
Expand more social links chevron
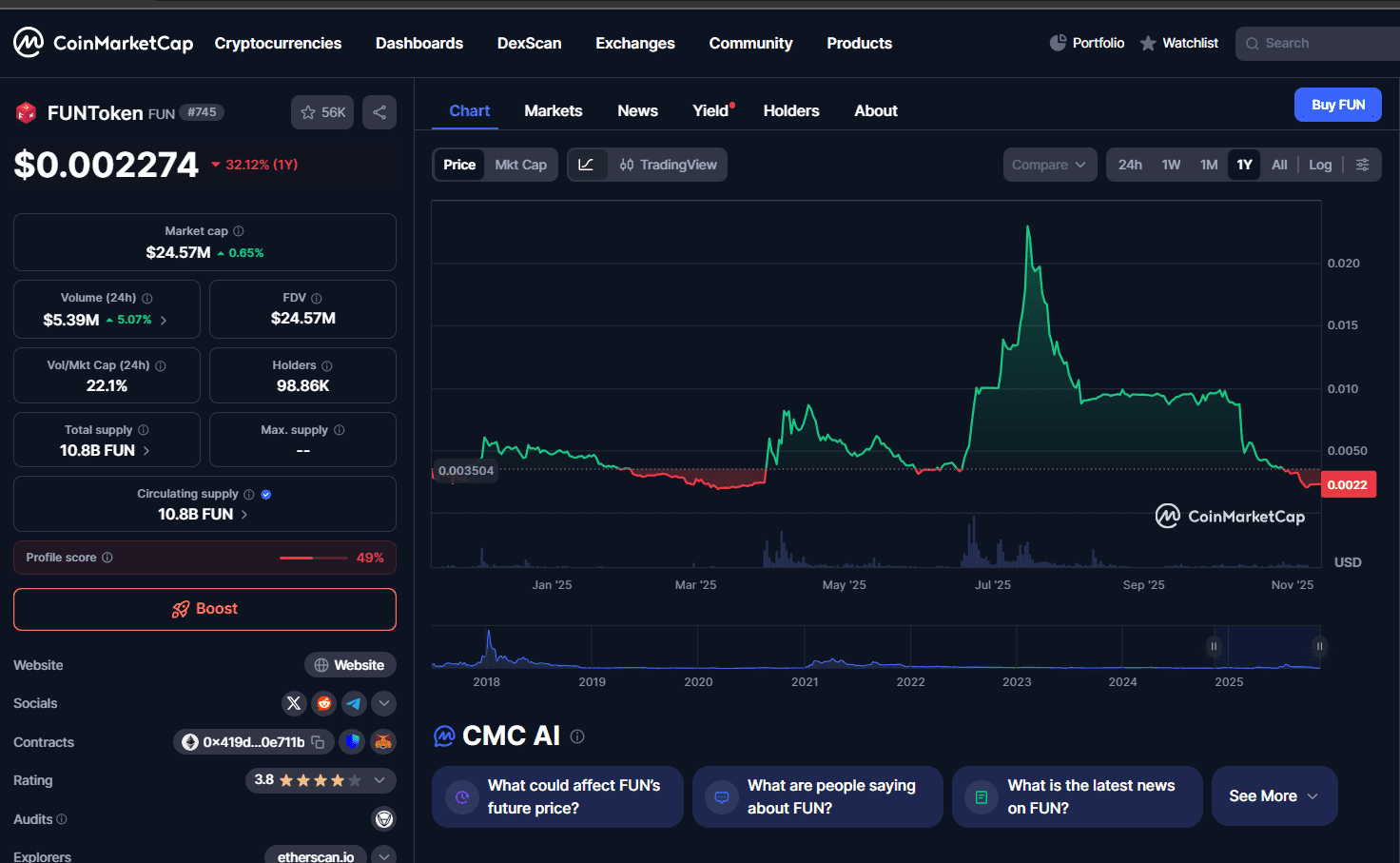(383, 703)
